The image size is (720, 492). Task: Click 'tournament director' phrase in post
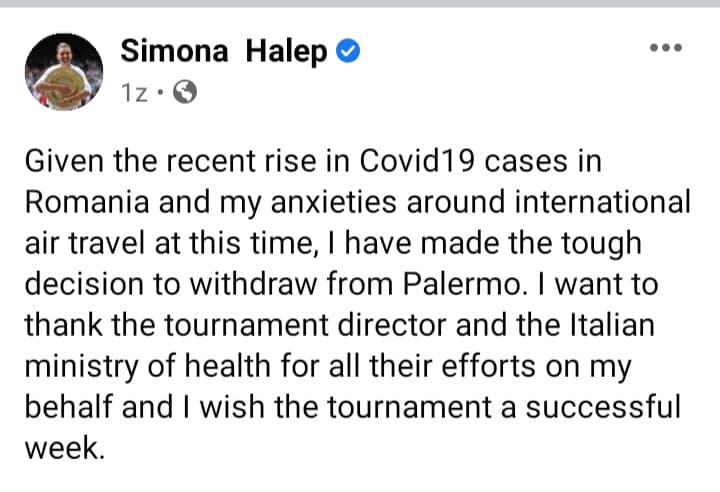pos(305,325)
